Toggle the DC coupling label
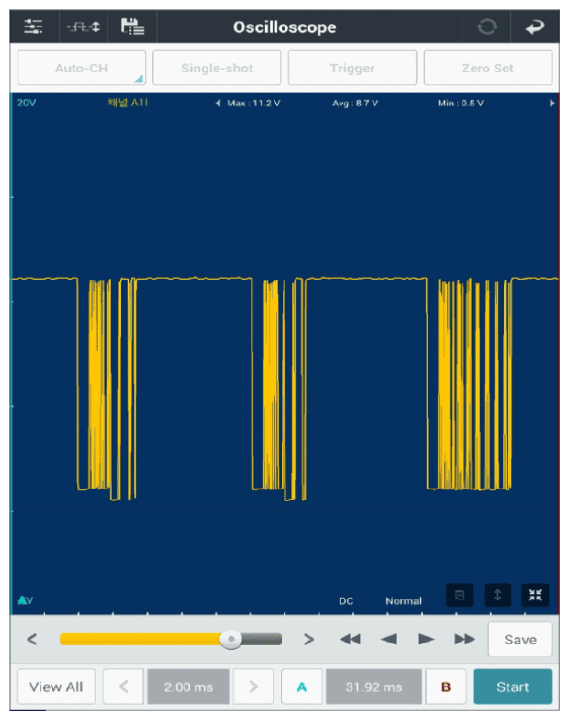The height and width of the screenshot is (720, 569). [346, 601]
